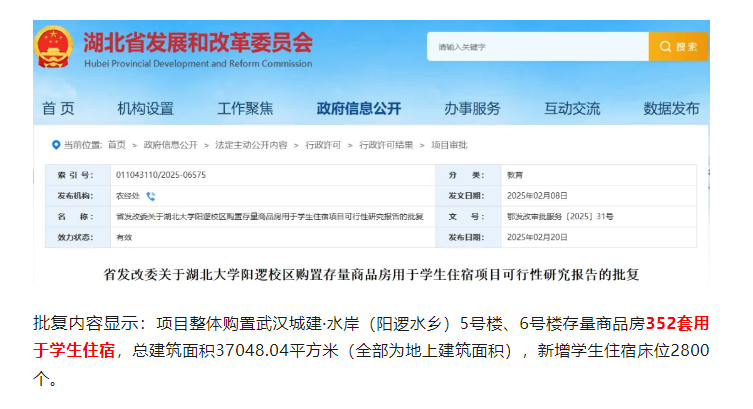Click the English subtitle Hubei Provincial Development and Reform Commission

pyautogui.click(x=198, y=63)
